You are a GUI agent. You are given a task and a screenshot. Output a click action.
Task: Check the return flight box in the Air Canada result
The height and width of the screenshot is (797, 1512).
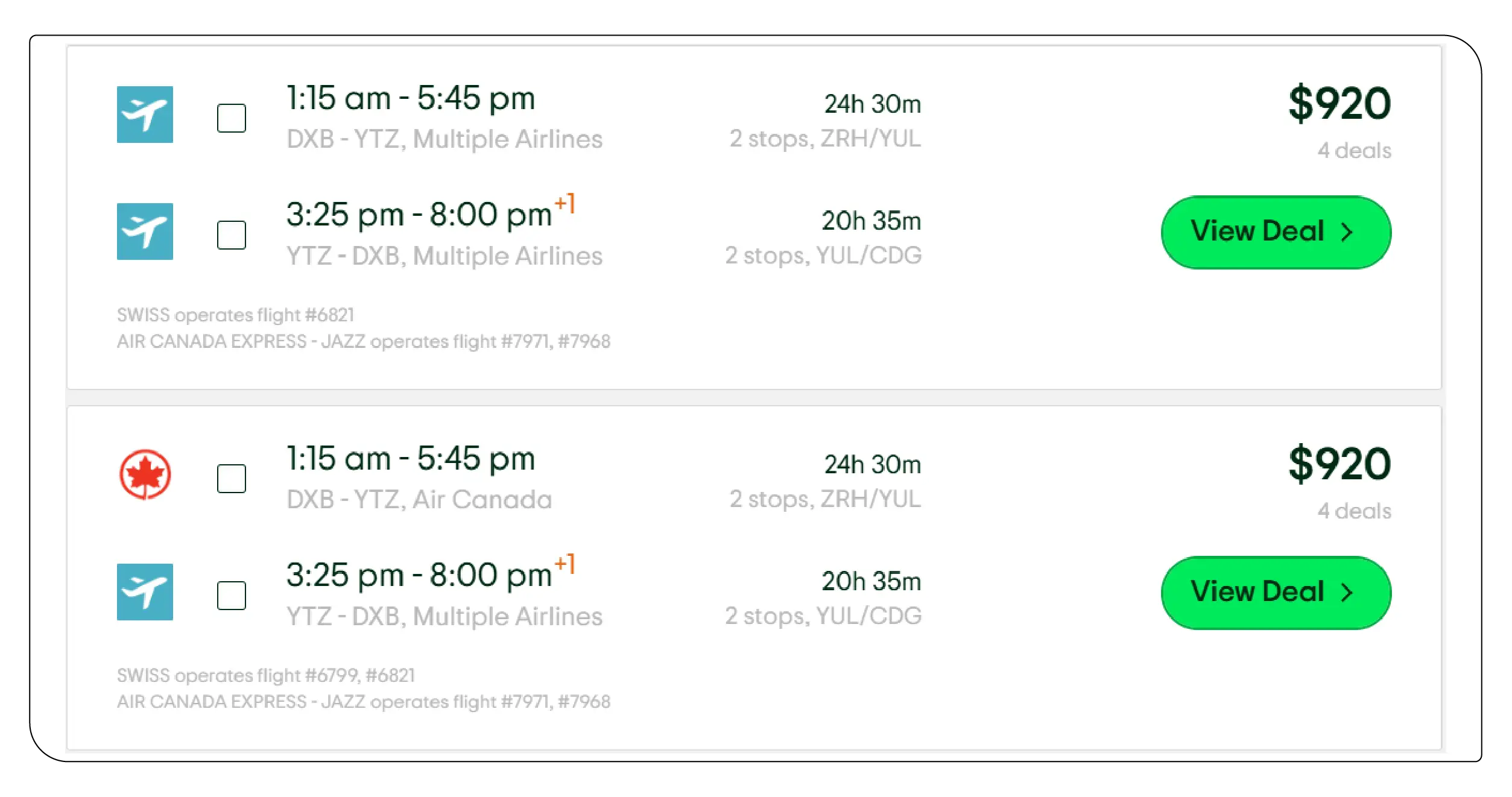232,596
